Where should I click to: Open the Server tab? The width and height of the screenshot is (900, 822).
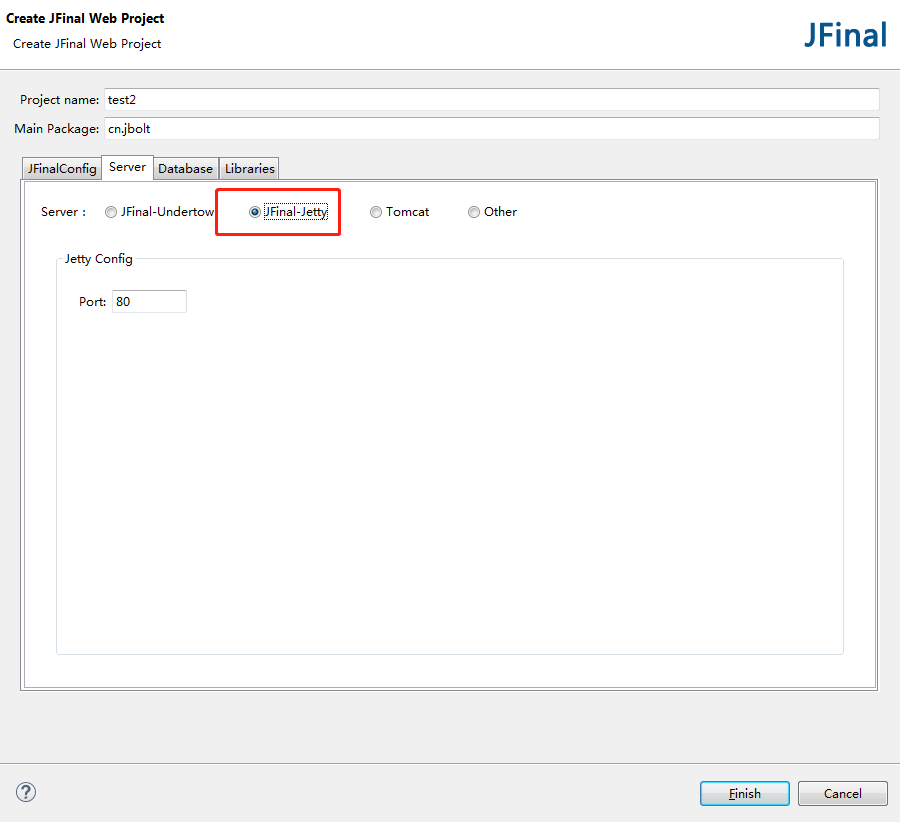[x=127, y=167]
